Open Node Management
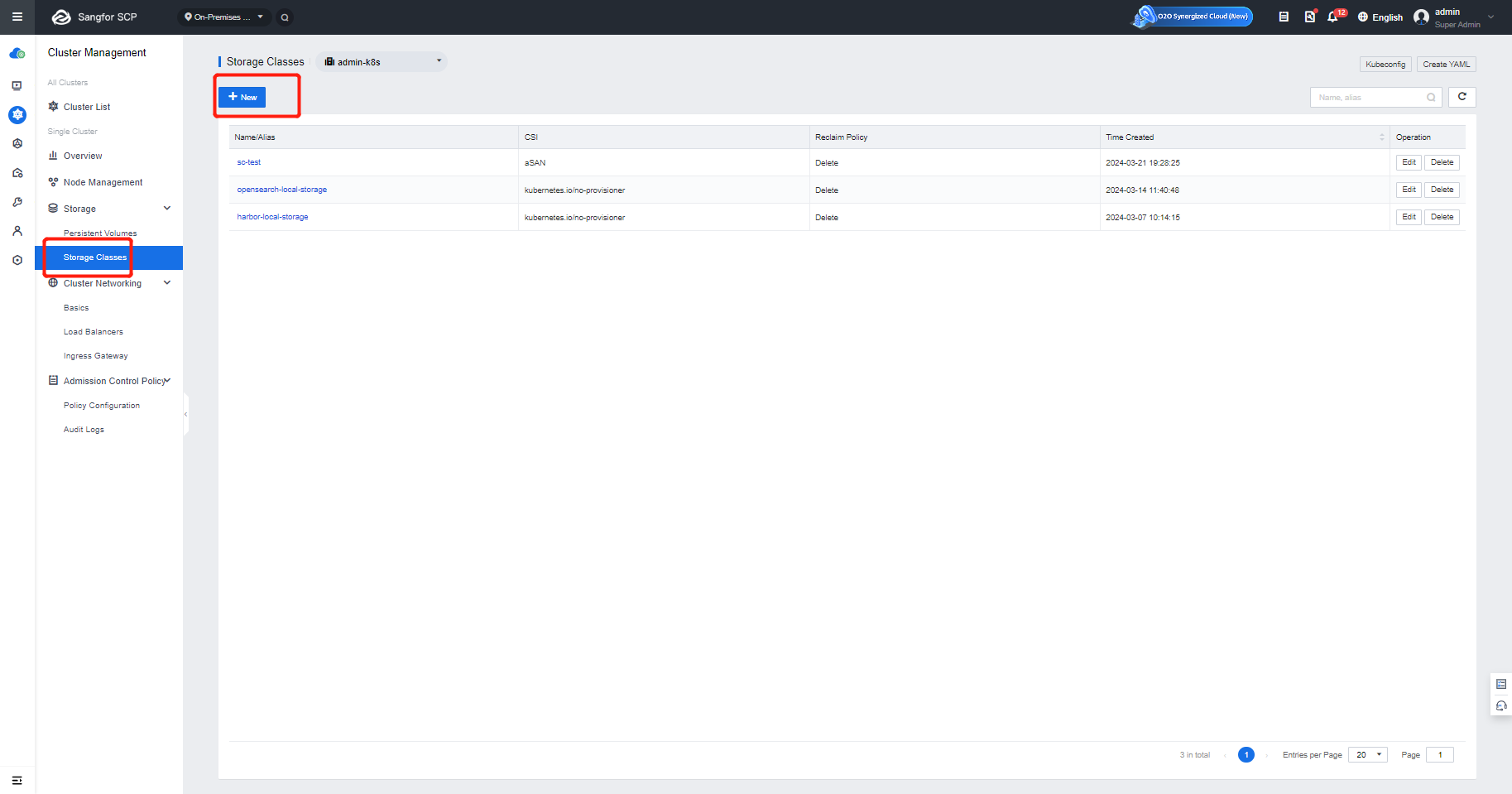1512x794 pixels. coord(103,182)
